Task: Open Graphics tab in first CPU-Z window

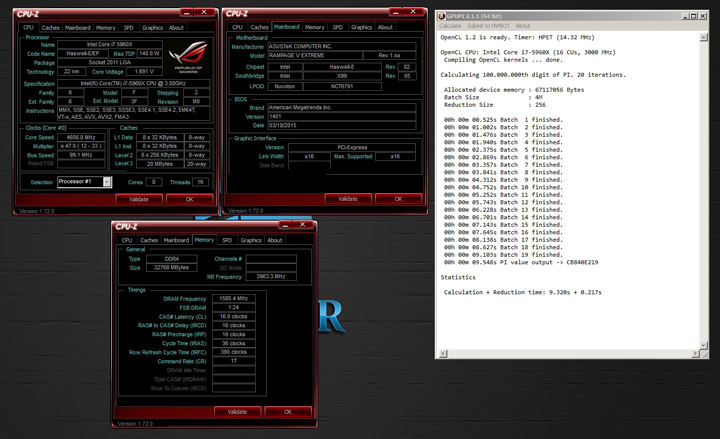Action: pos(152,28)
